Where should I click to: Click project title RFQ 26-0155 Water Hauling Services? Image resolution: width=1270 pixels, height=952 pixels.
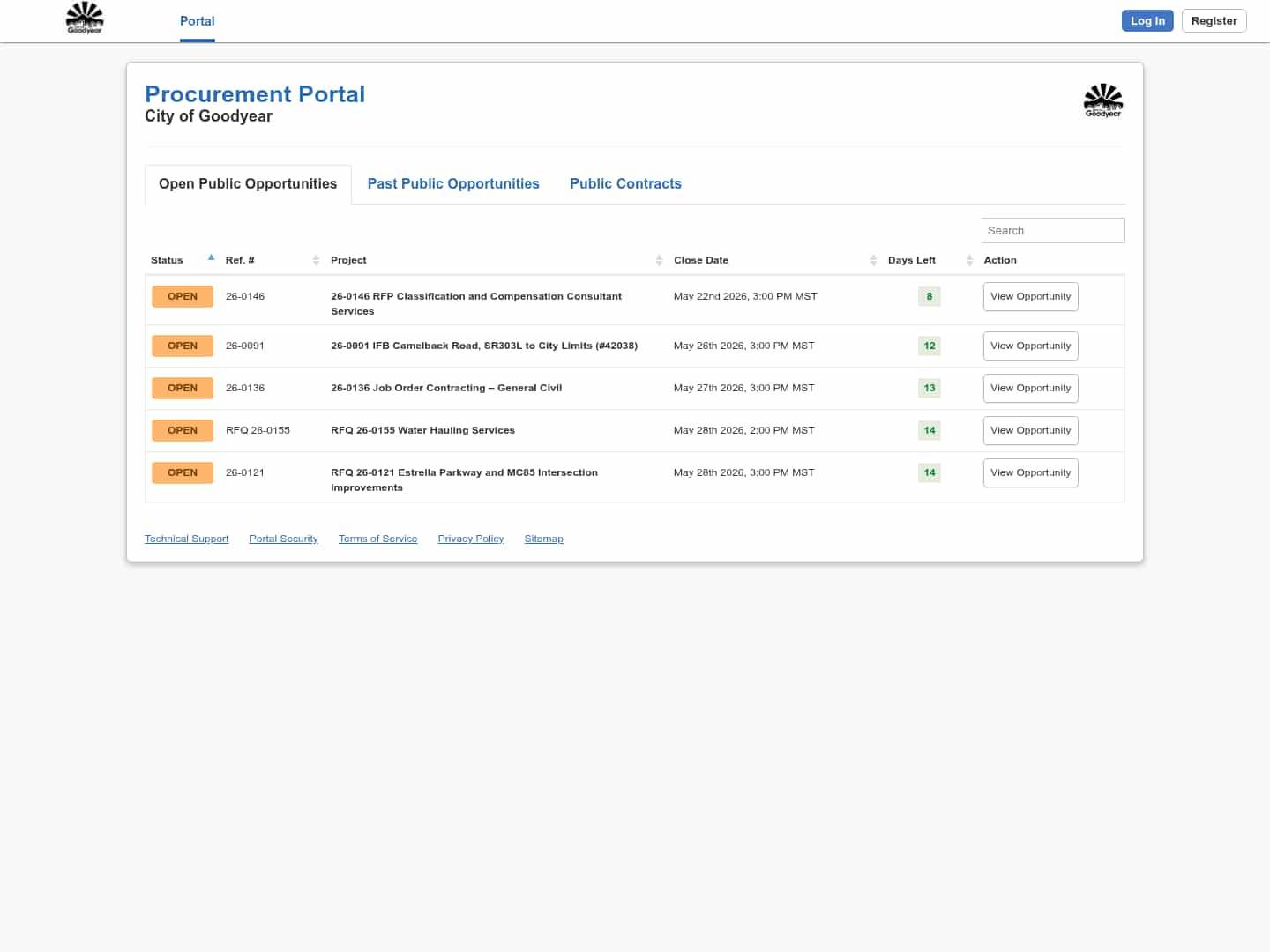click(x=422, y=431)
